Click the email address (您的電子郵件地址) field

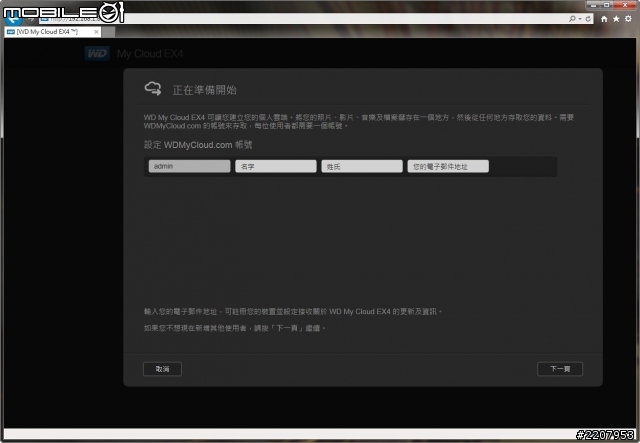pos(448,166)
